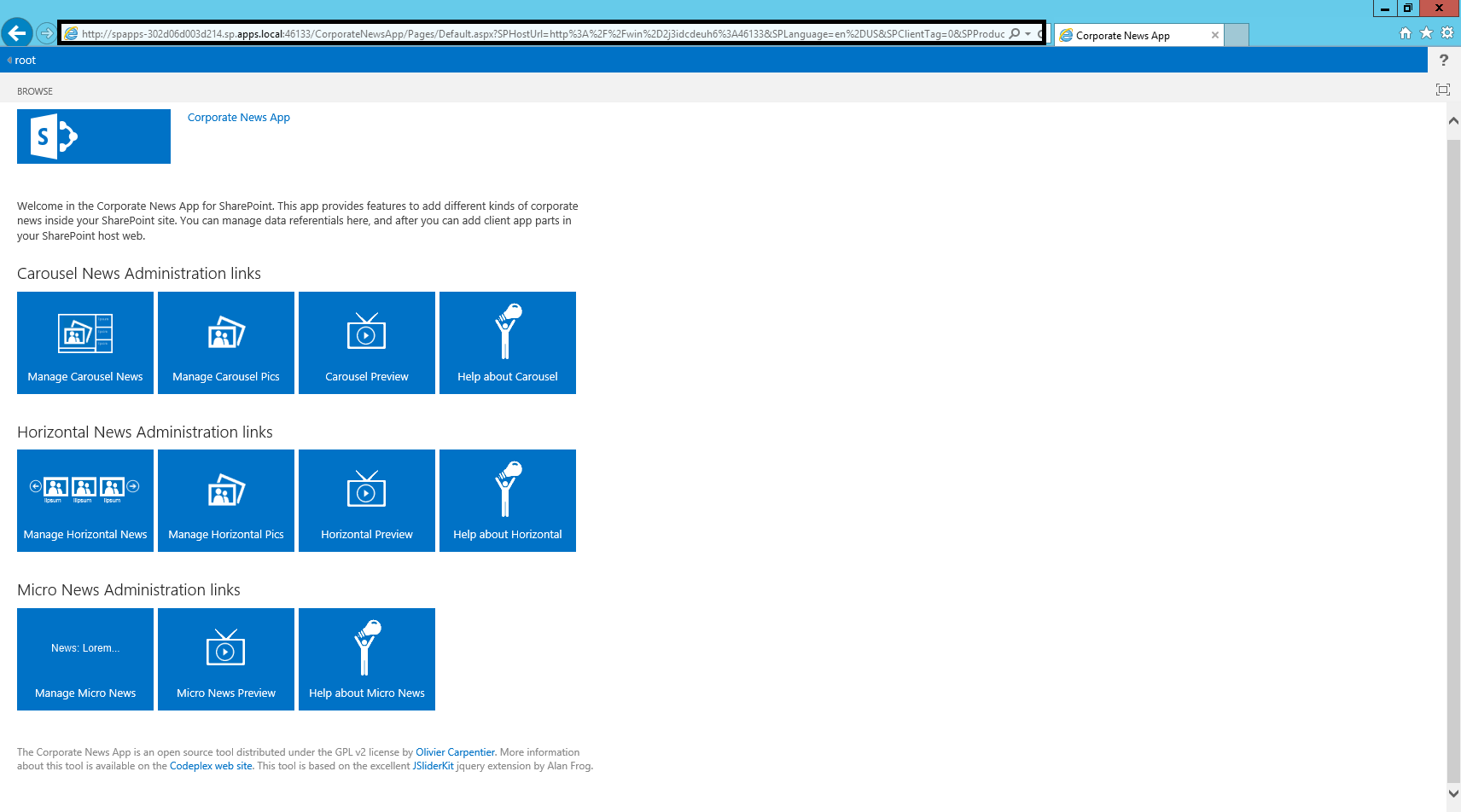Click the browser forward arrow button

(46, 34)
